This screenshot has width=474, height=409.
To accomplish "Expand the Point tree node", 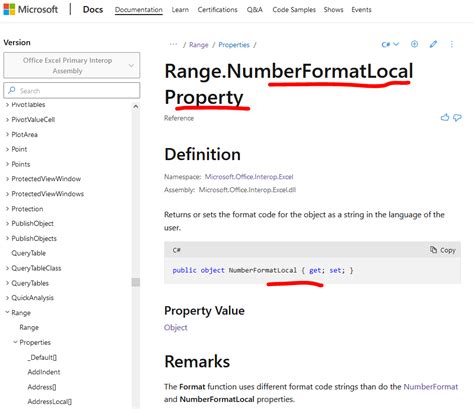I will click(7, 149).
